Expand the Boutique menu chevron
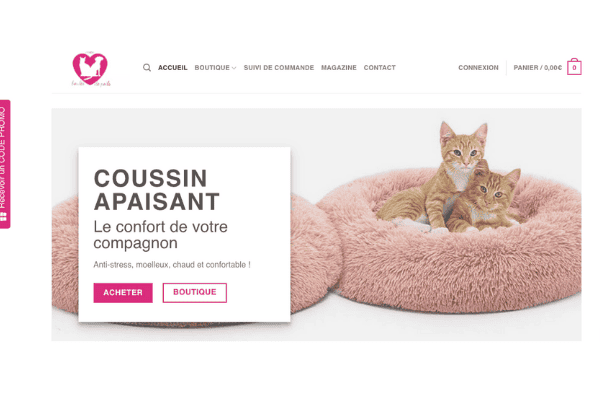Screen dimensions: 600x400 coord(234,68)
